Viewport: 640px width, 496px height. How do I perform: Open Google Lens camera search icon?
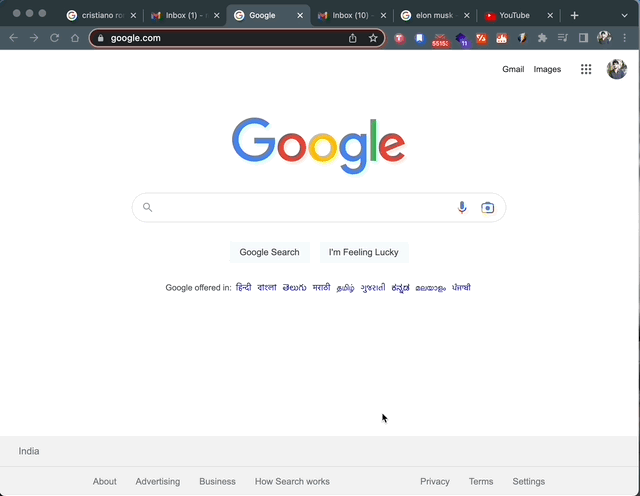(487, 208)
